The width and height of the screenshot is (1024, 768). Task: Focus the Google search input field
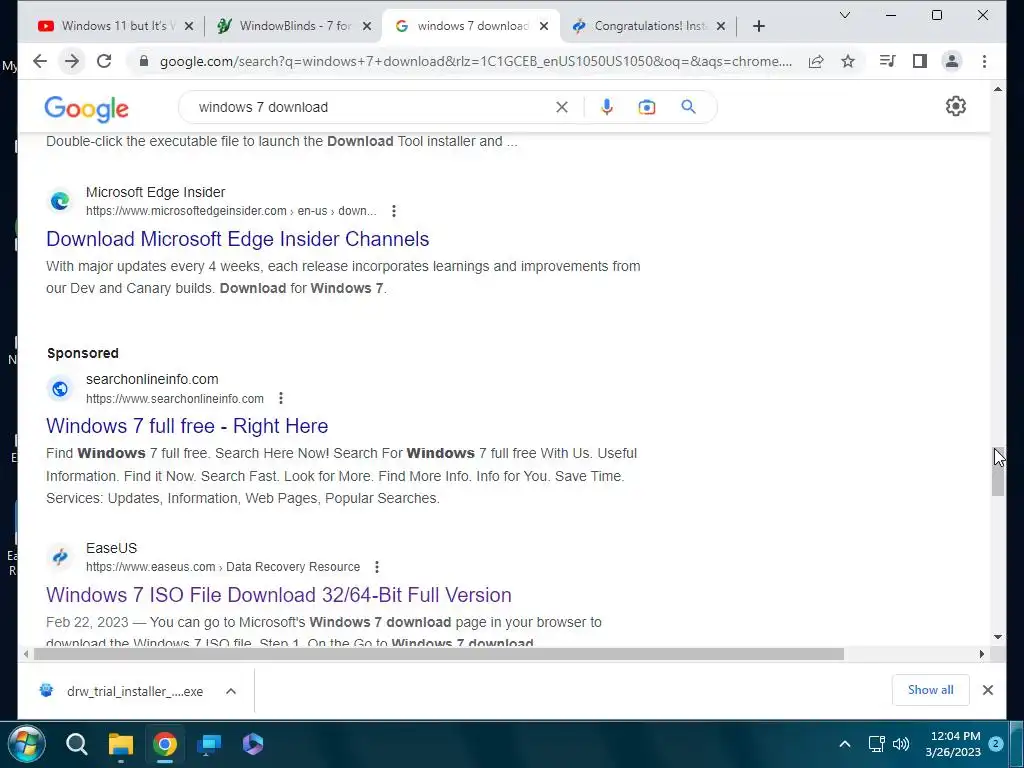(372, 107)
